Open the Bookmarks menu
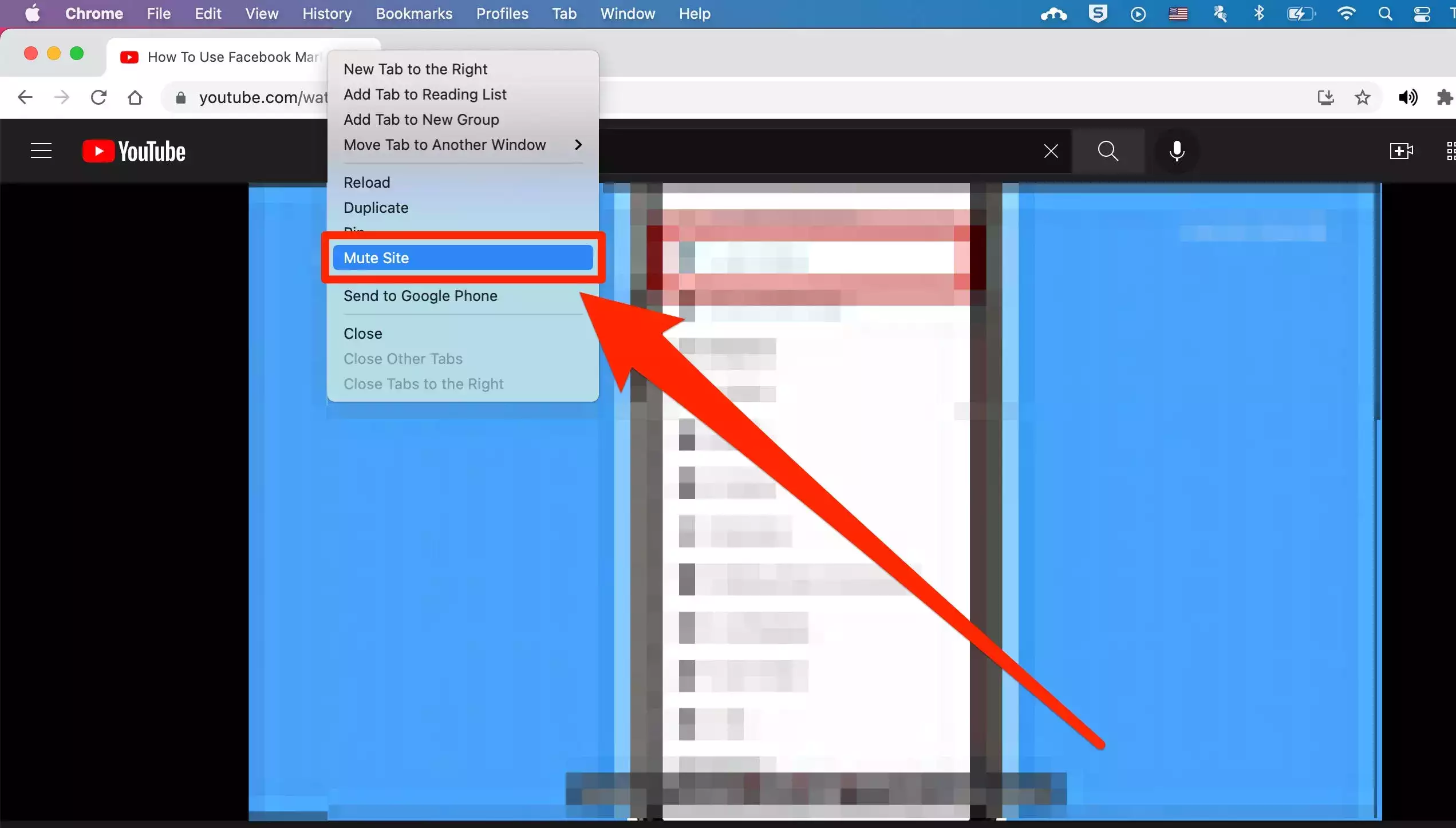The image size is (1456, 828). tap(414, 13)
